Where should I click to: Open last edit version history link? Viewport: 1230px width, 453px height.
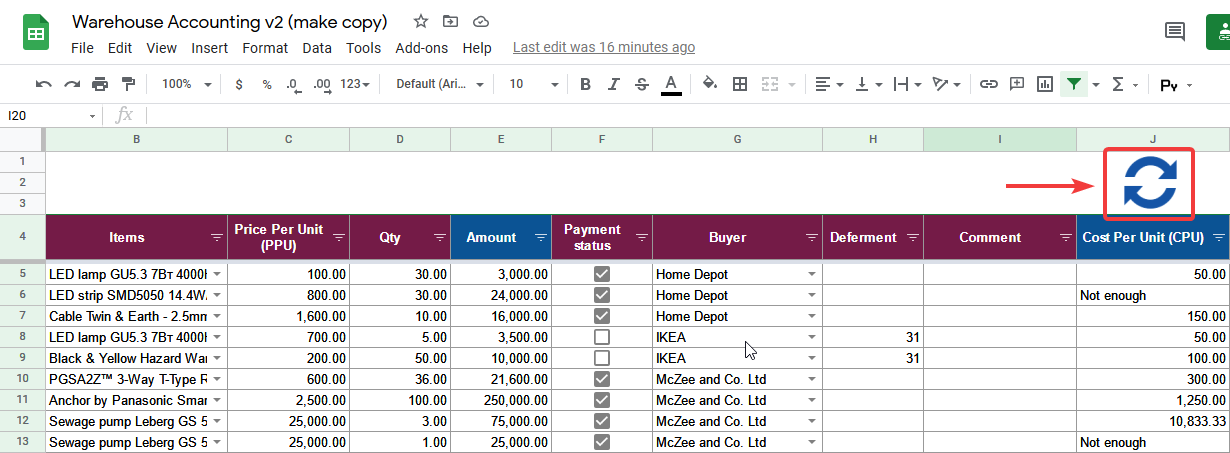(604, 47)
